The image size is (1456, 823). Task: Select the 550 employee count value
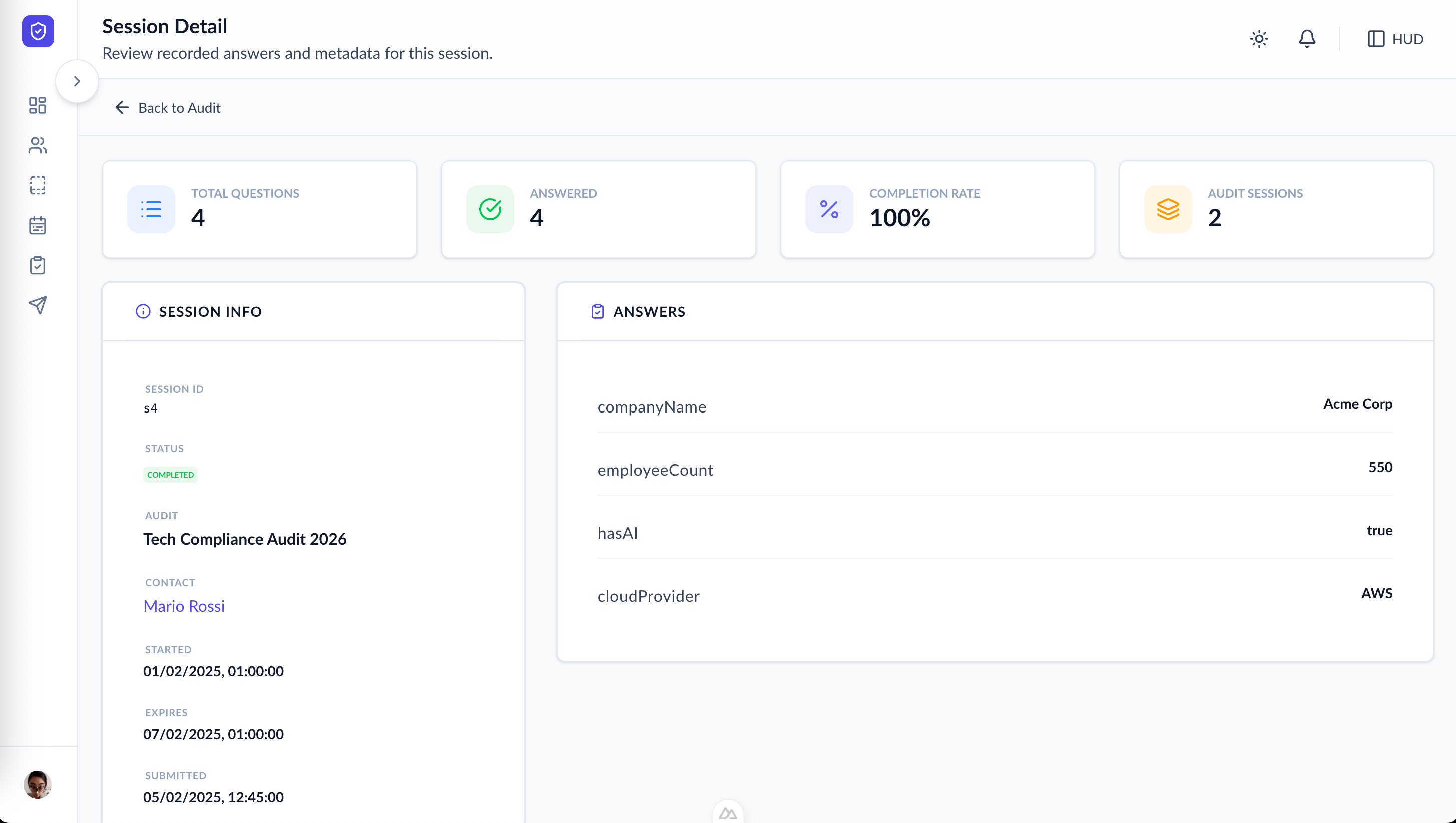(x=1380, y=467)
